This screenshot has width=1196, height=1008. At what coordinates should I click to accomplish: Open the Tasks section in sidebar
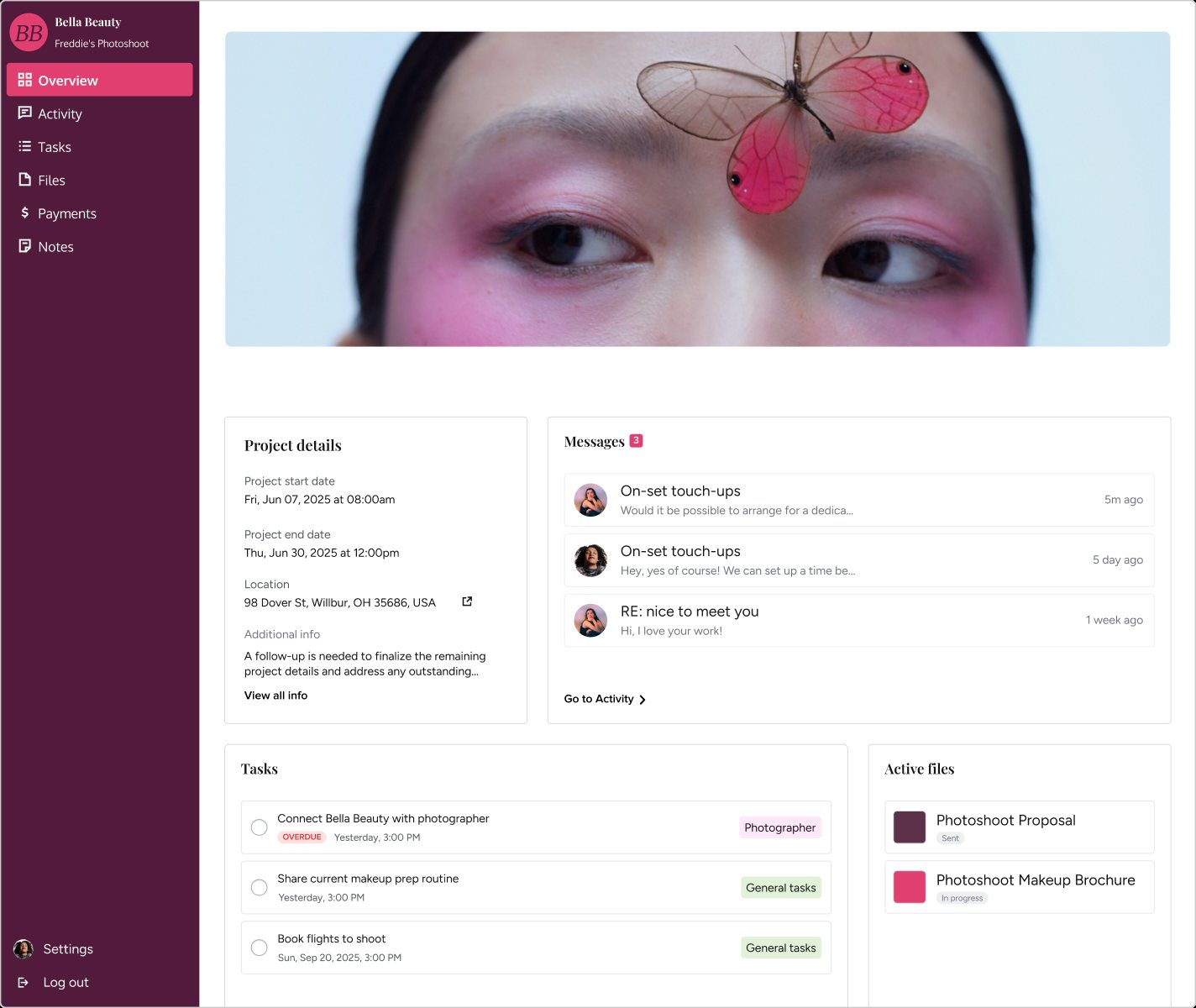(99, 146)
